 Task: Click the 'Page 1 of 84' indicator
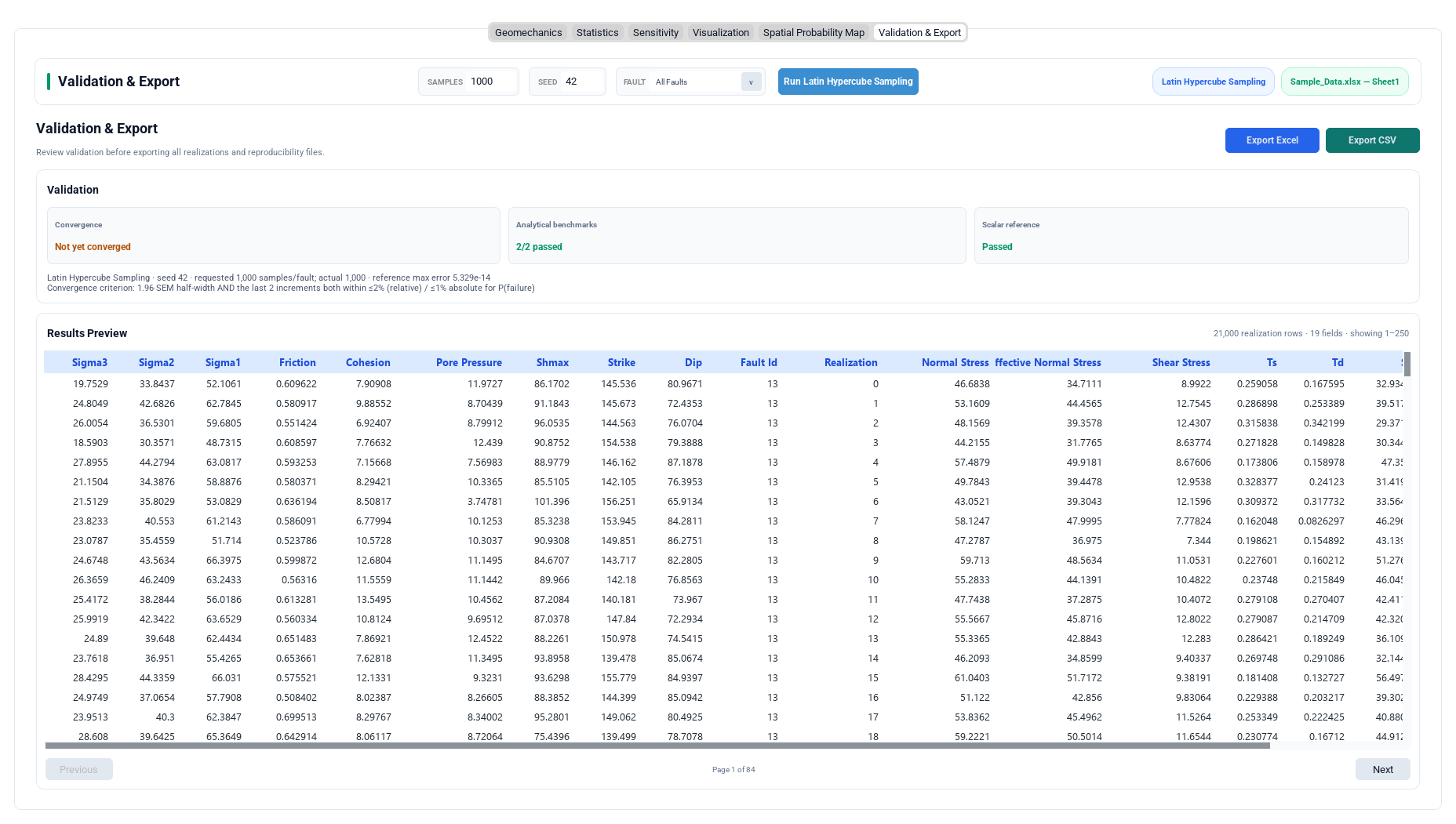coord(733,770)
